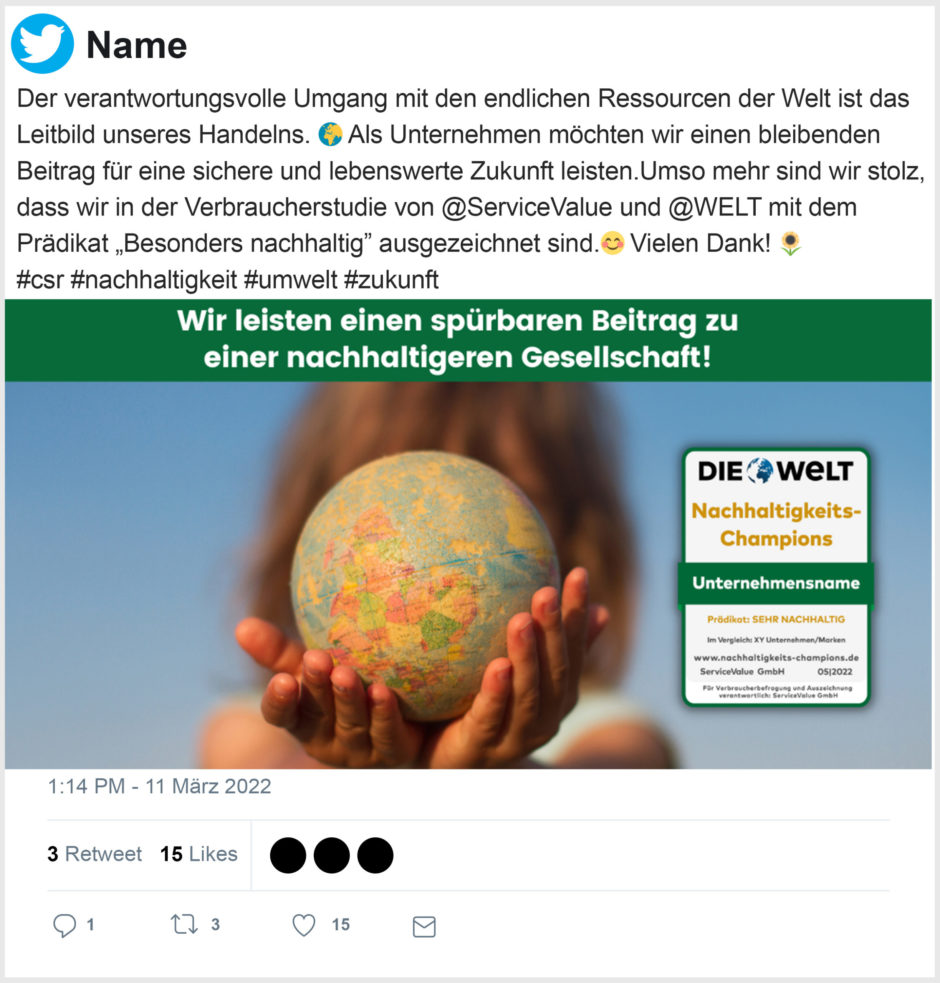The width and height of the screenshot is (940, 983).
Task: Open the #umwelt hashtag
Action: coord(290,280)
